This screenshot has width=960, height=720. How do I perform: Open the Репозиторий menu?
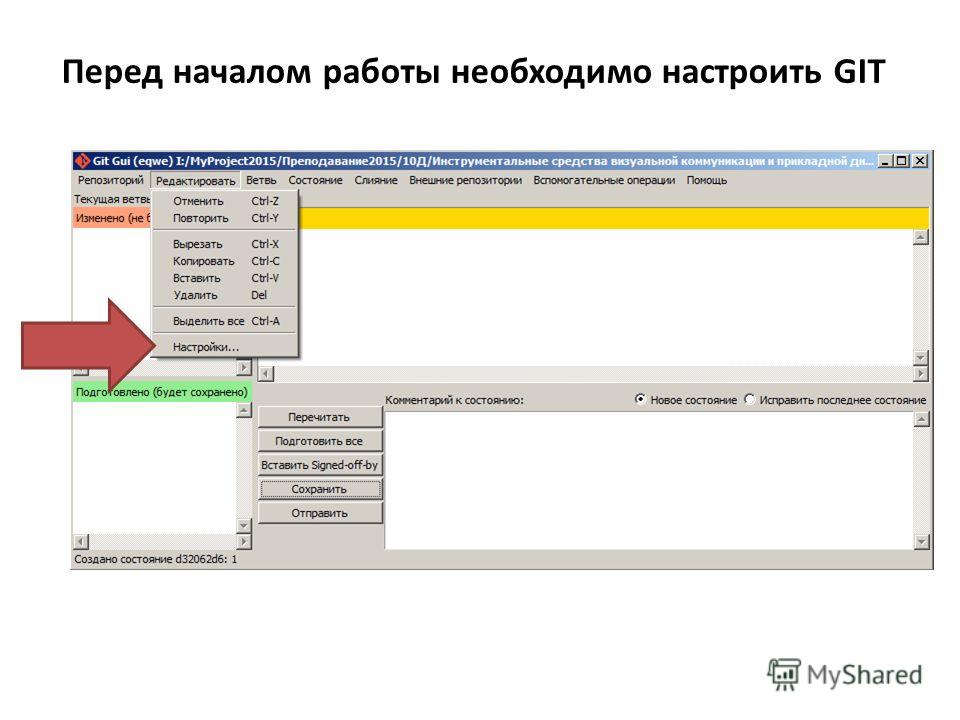click(x=110, y=180)
